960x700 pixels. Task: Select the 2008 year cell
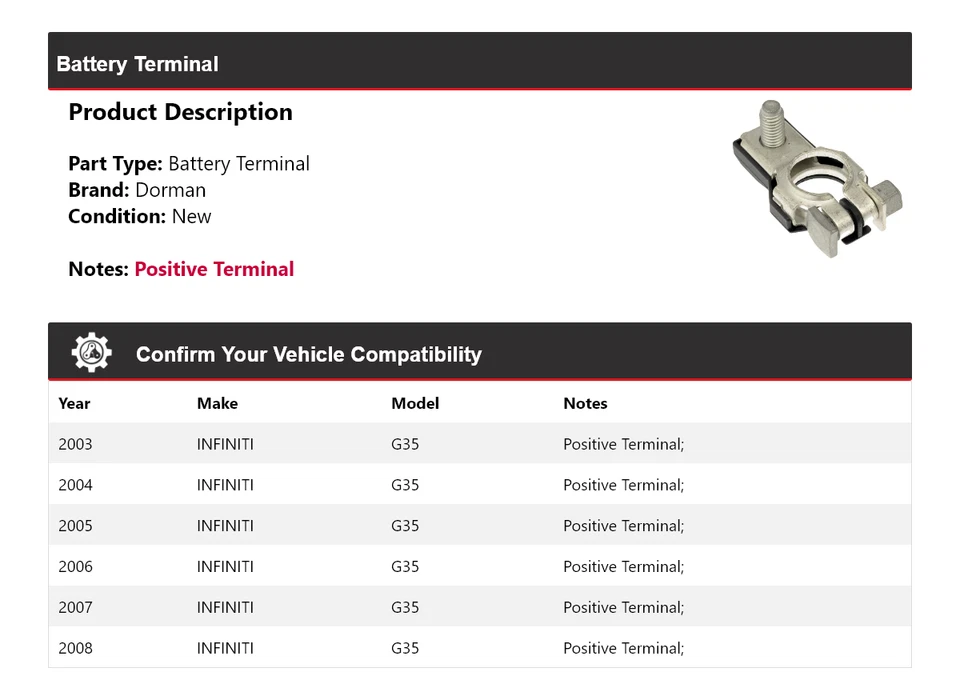click(x=75, y=648)
